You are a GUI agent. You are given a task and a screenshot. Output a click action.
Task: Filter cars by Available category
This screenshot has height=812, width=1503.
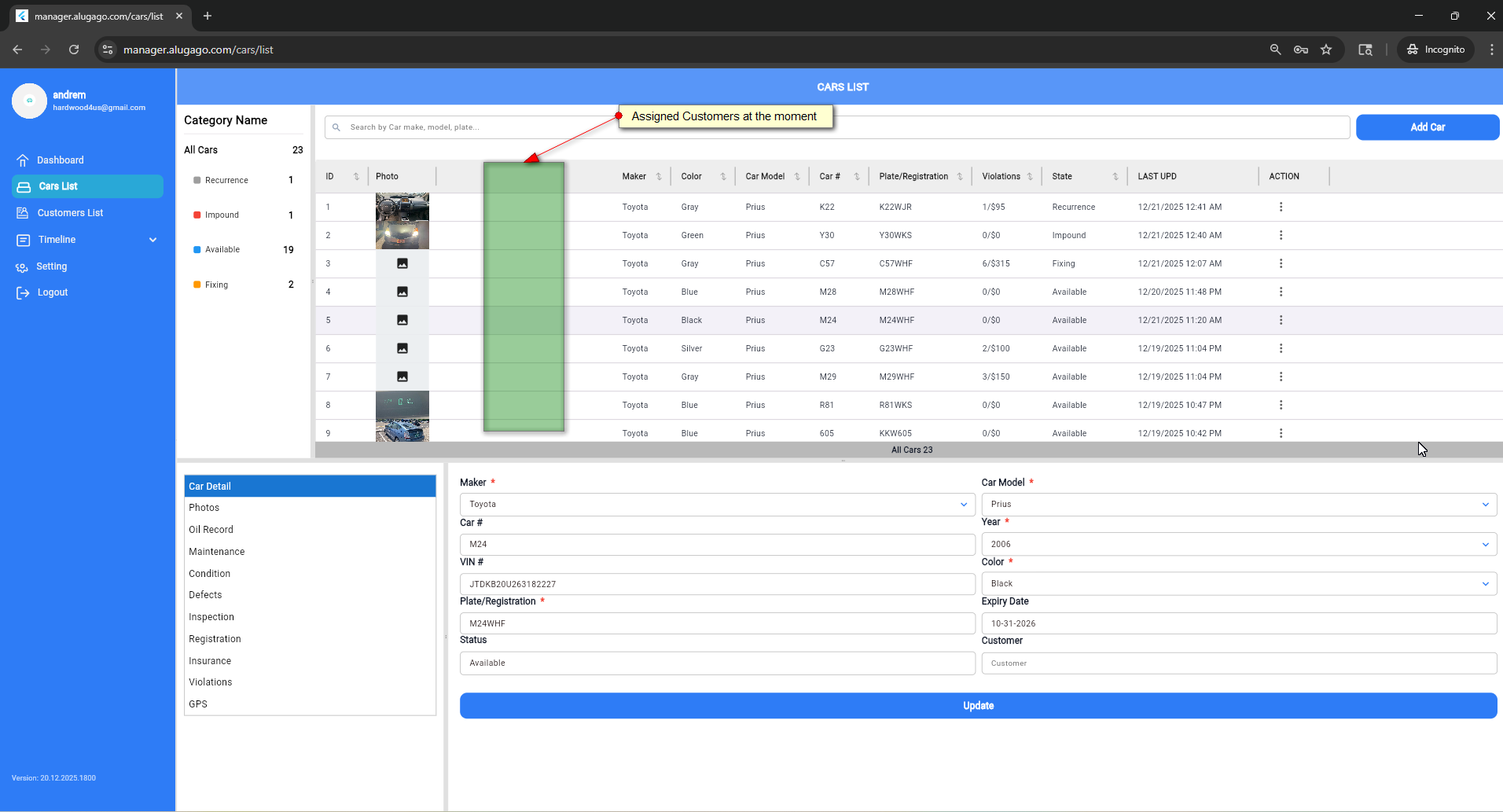[222, 250]
